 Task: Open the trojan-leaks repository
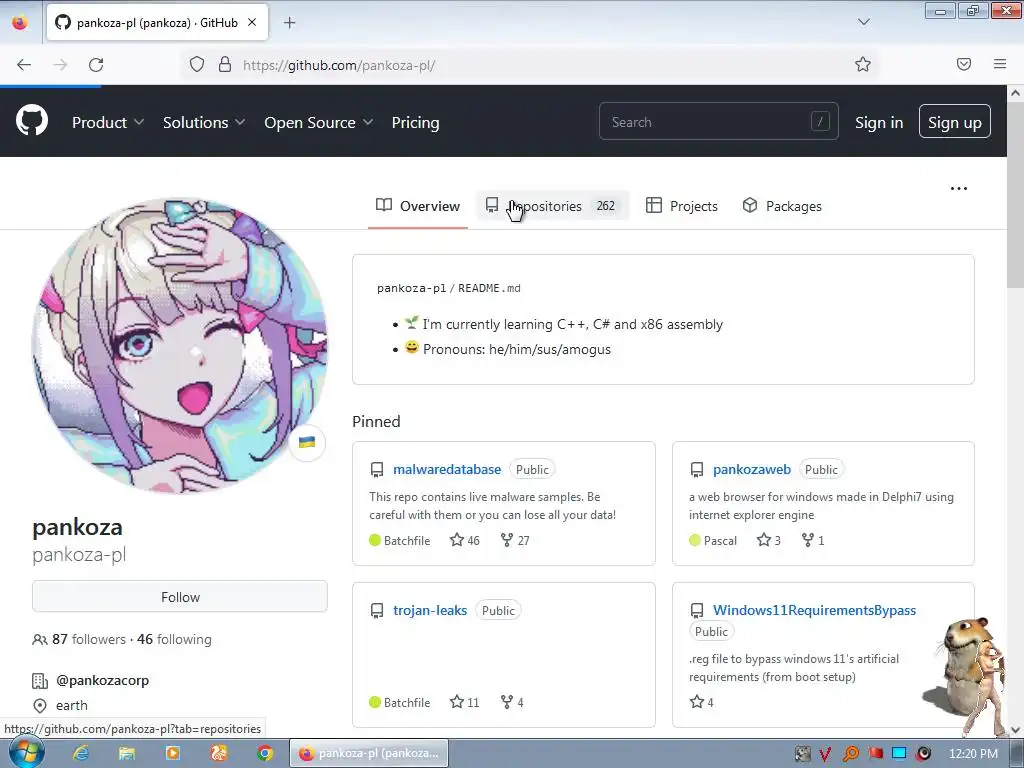430,610
